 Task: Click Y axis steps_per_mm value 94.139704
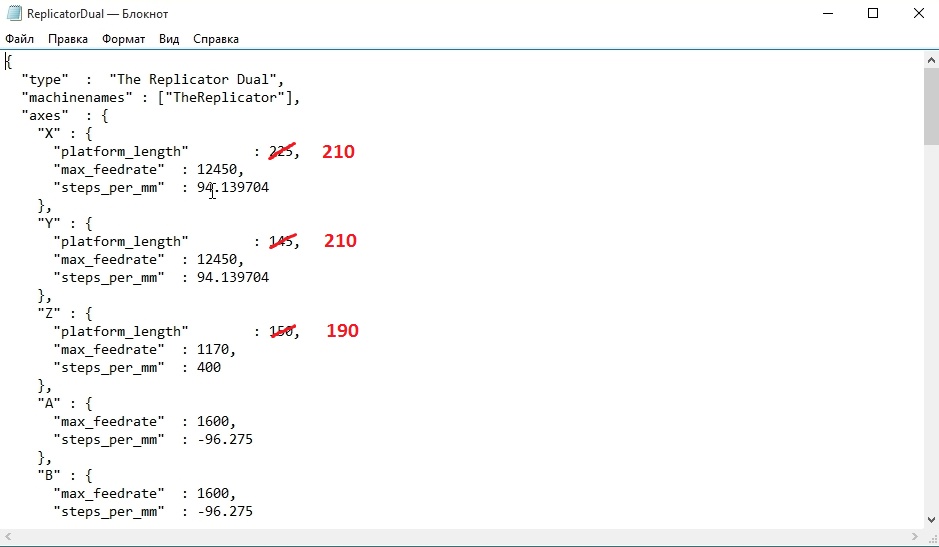(233, 277)
